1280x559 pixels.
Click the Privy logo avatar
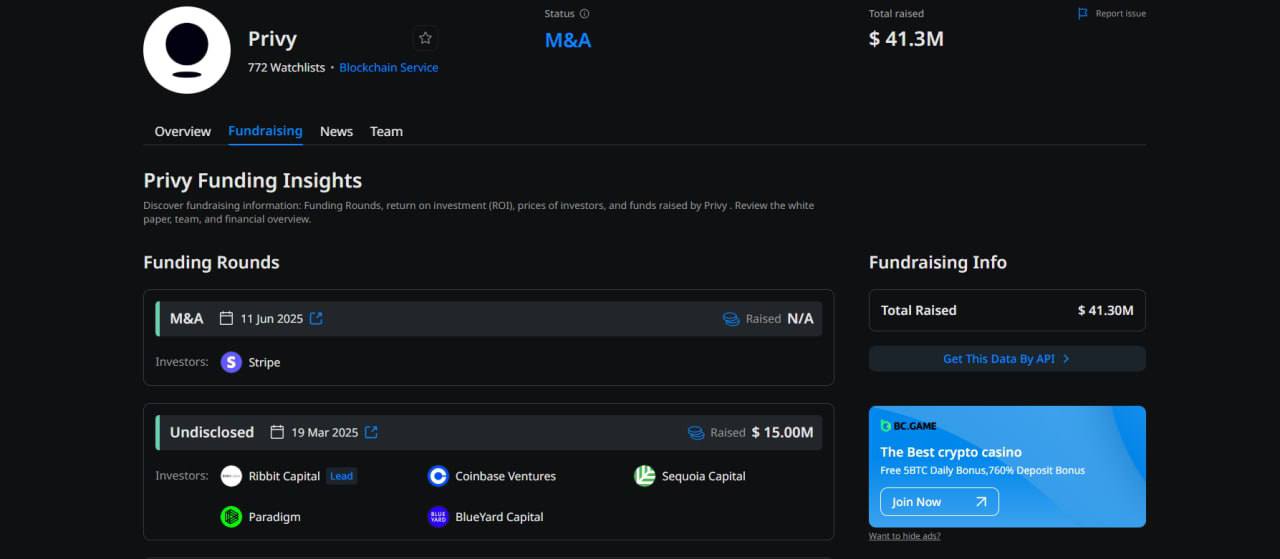coord(187,50)
